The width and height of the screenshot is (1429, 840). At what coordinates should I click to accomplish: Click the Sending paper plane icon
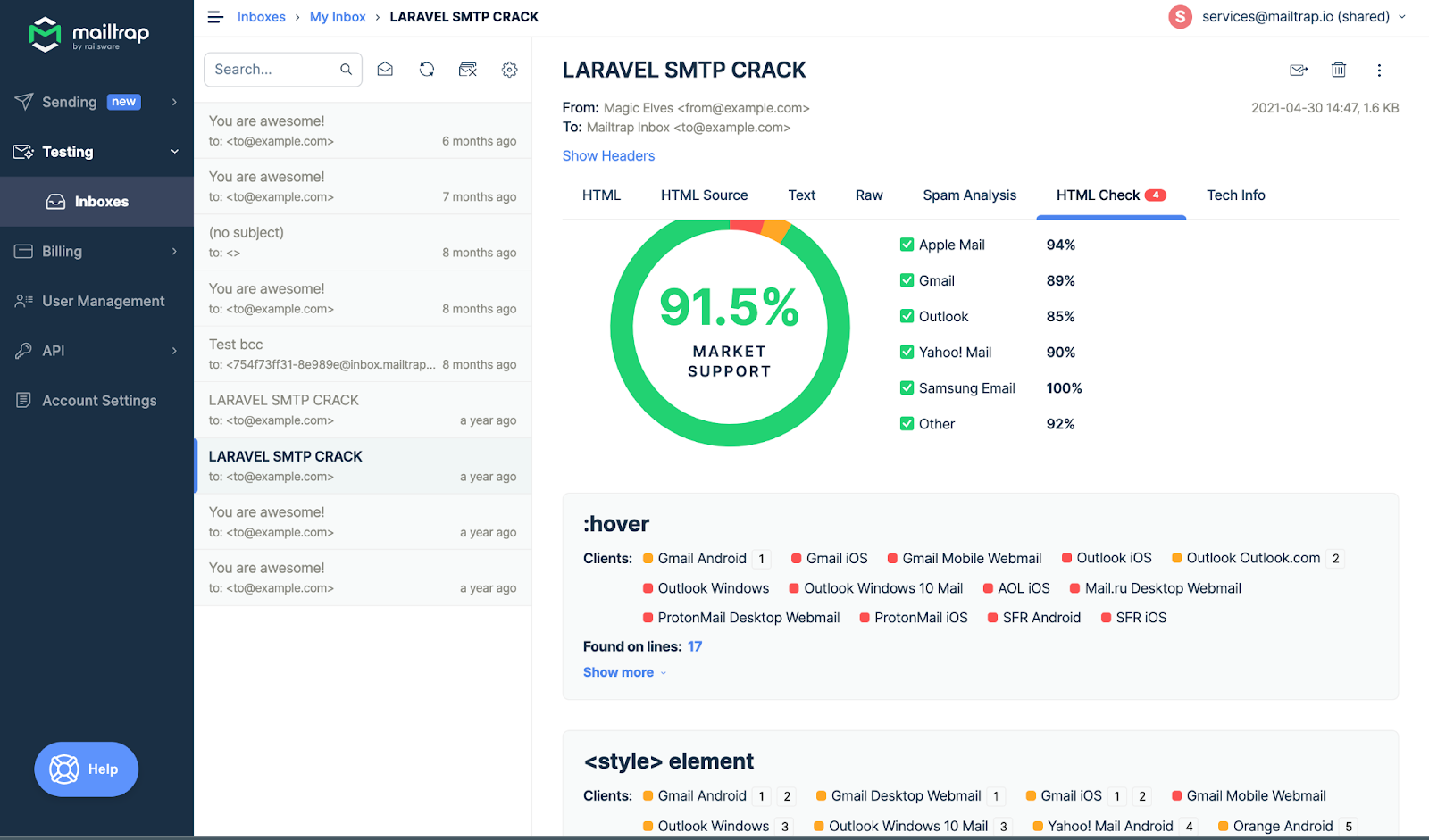click(x=24, y=102)
